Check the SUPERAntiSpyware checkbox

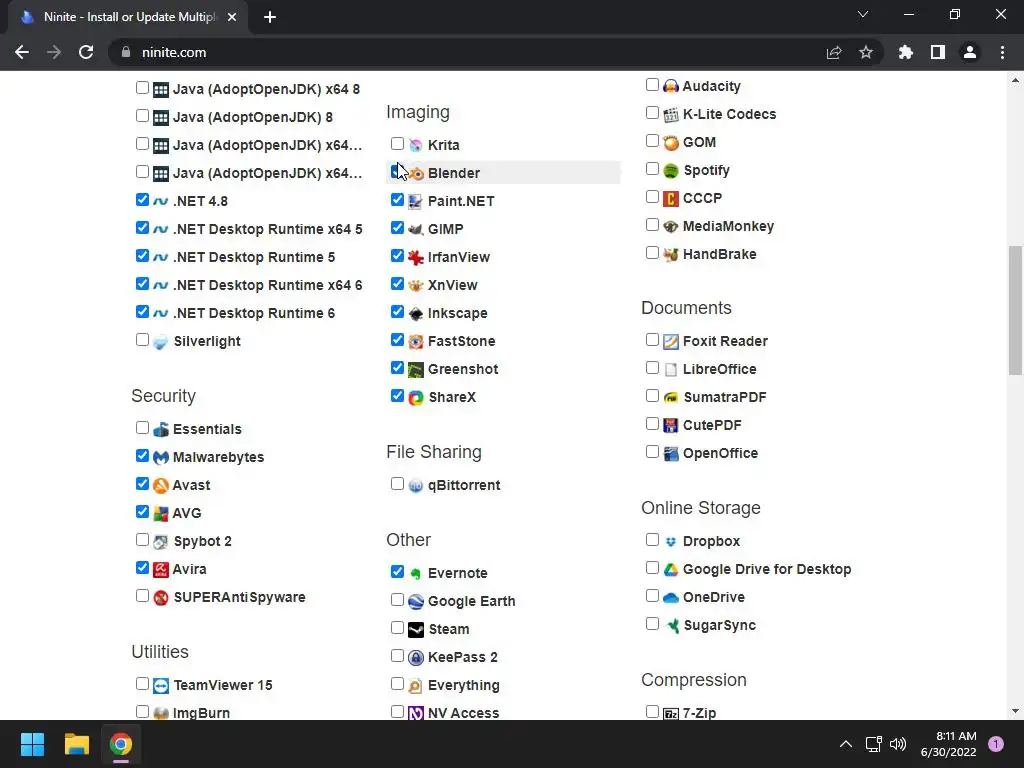point(142,596)
